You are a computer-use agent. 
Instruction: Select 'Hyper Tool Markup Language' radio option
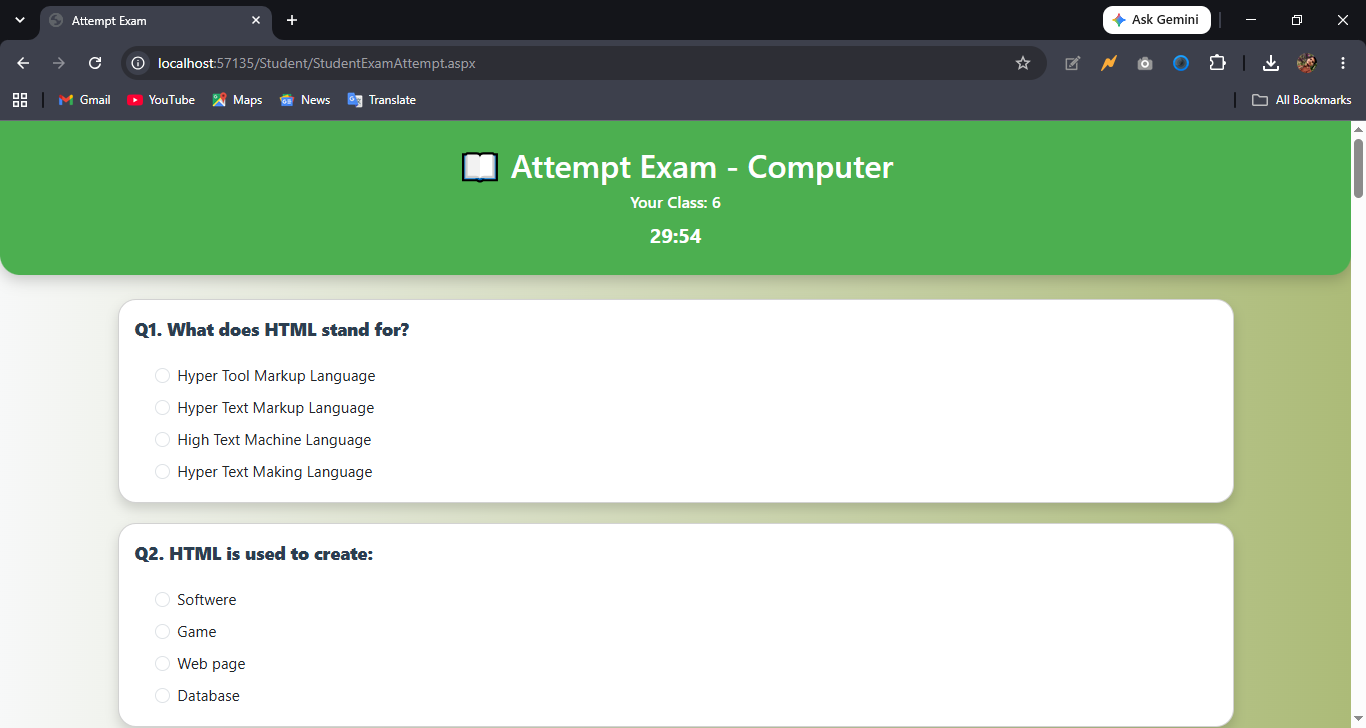pyautogui.click(x=162, y=376)
